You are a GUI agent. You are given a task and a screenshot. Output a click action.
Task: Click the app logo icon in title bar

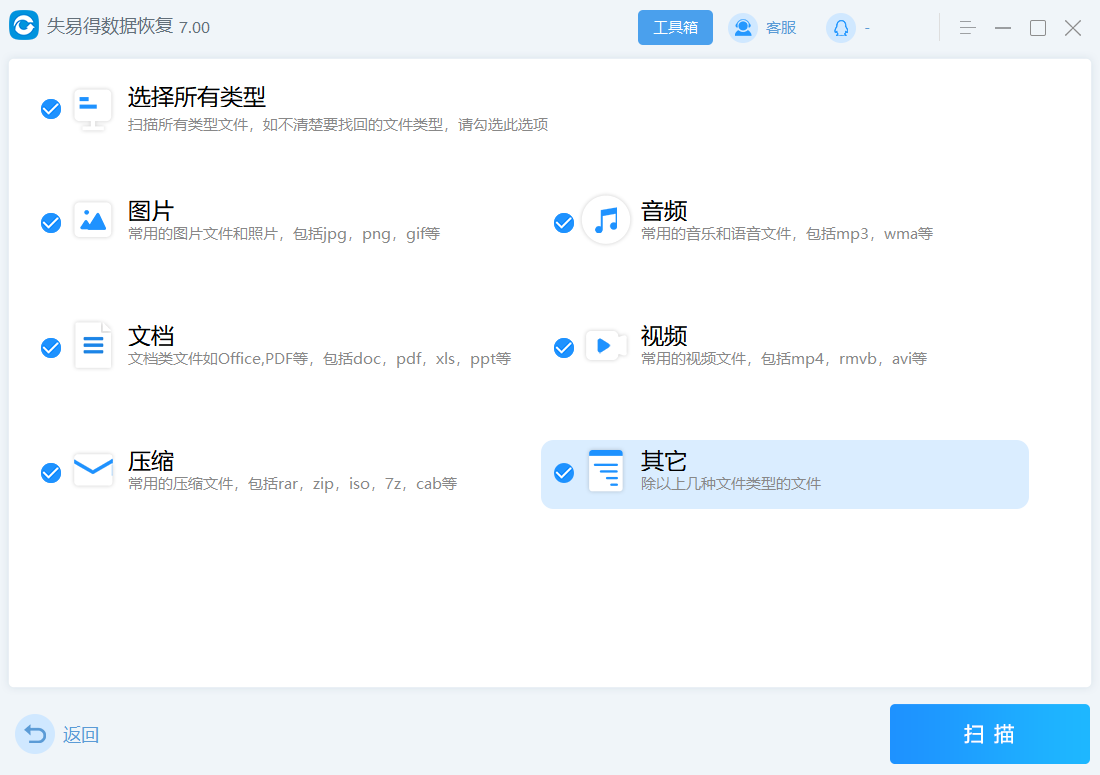tap(24, 26)
